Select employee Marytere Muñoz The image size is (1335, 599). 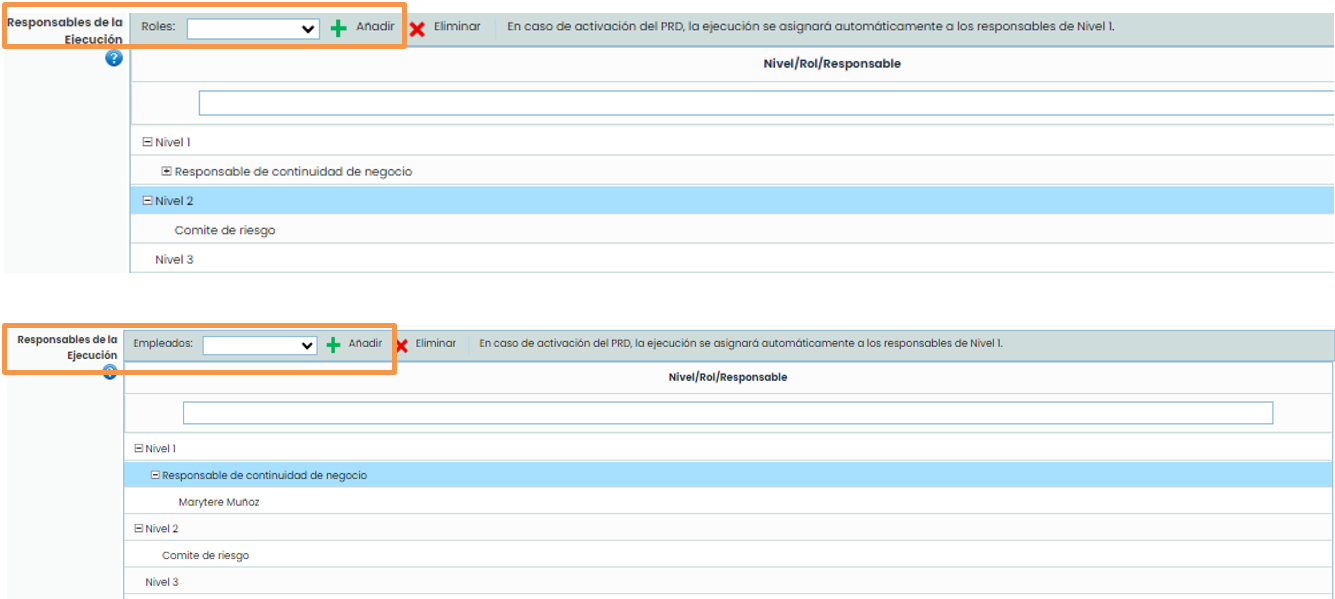pos(218,502)
